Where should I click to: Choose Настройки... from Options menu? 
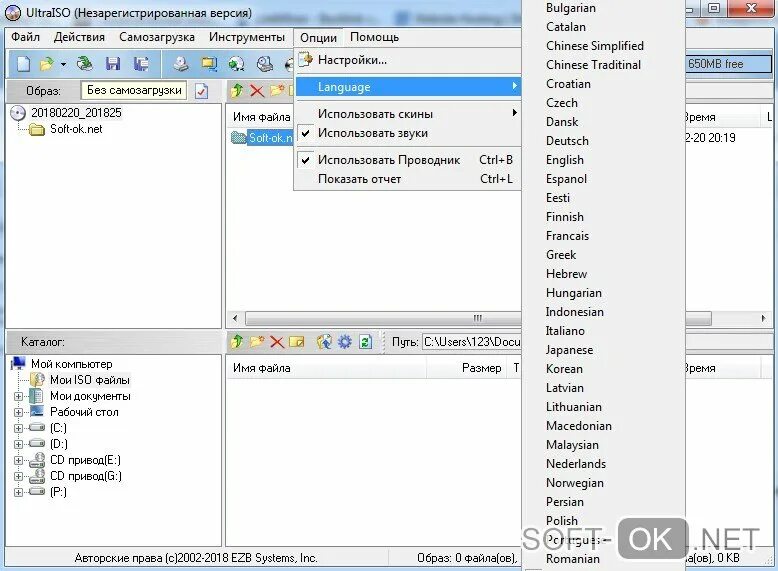pyautogui.click(x=408, y=60)
